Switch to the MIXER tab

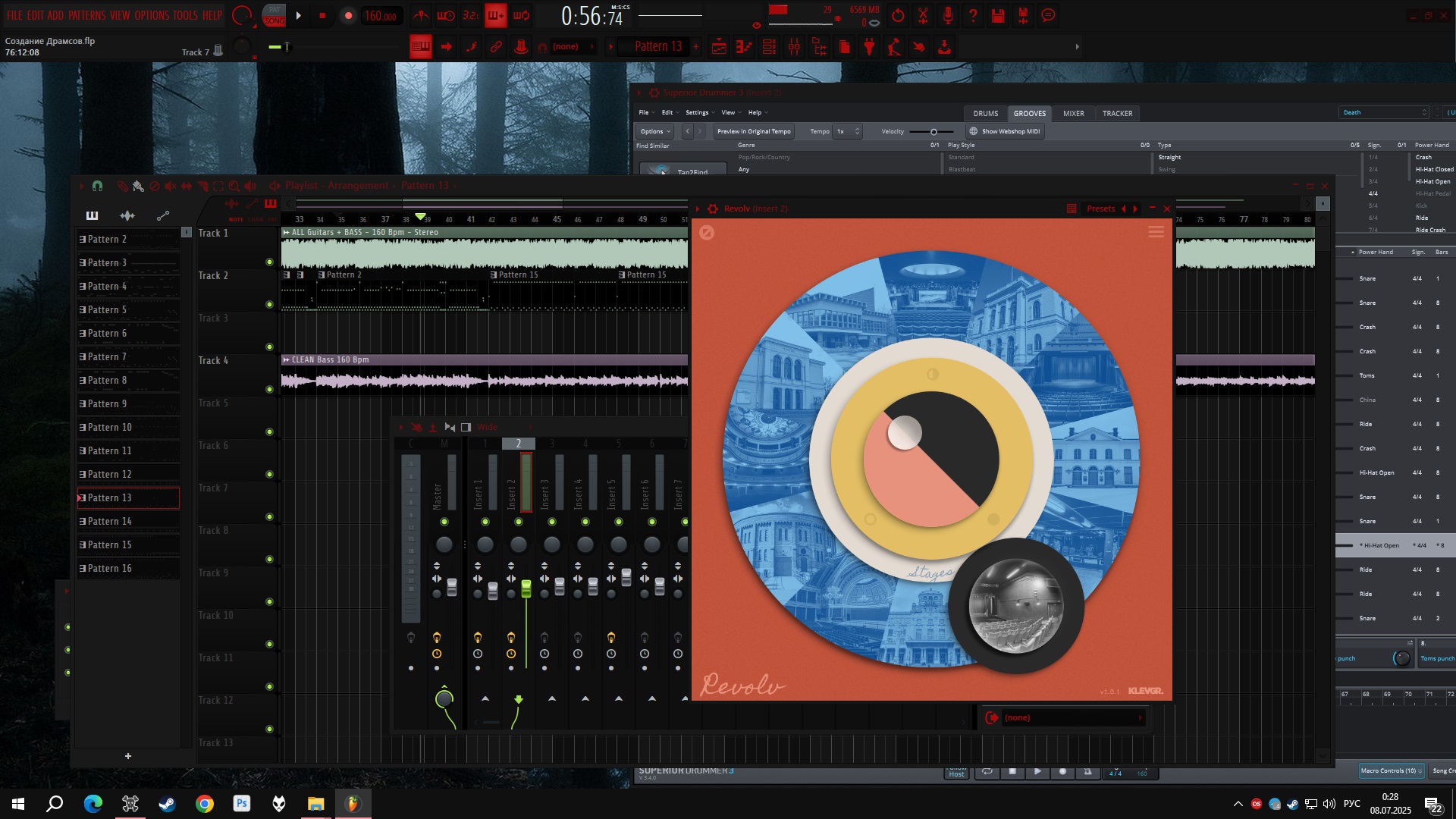coord(1073,113)
